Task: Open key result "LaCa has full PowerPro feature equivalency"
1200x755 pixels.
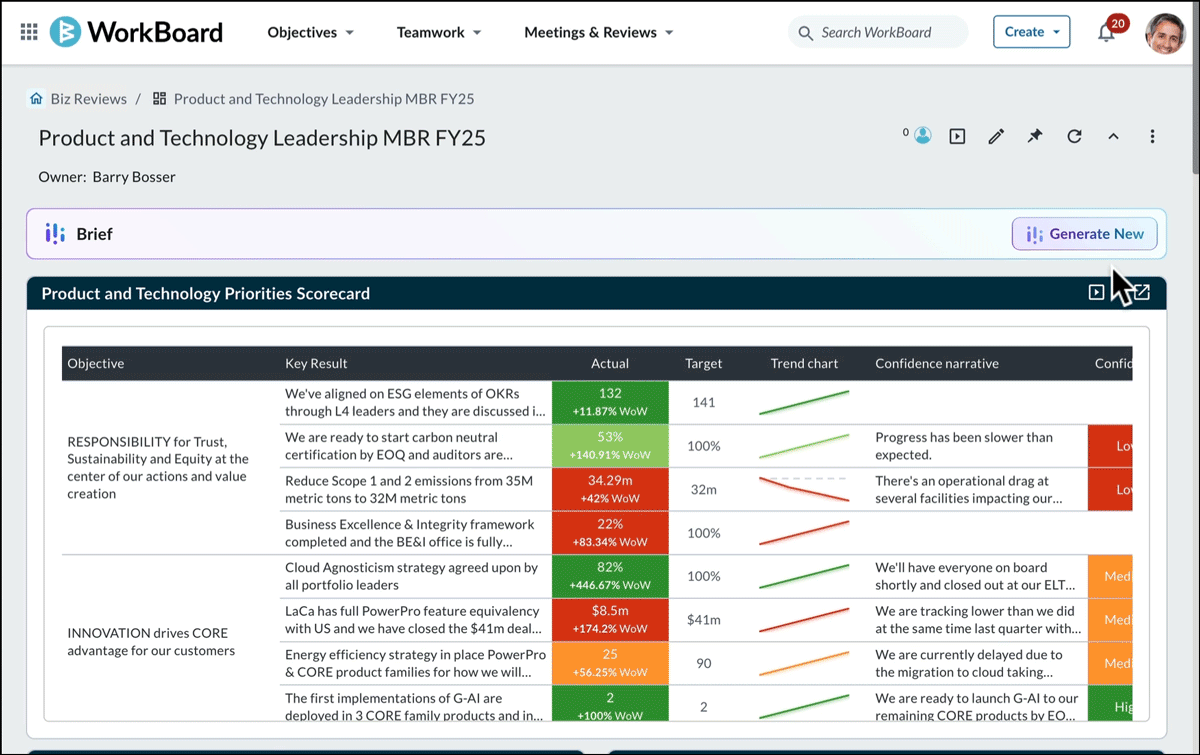Action: click(x=414, y=620)
